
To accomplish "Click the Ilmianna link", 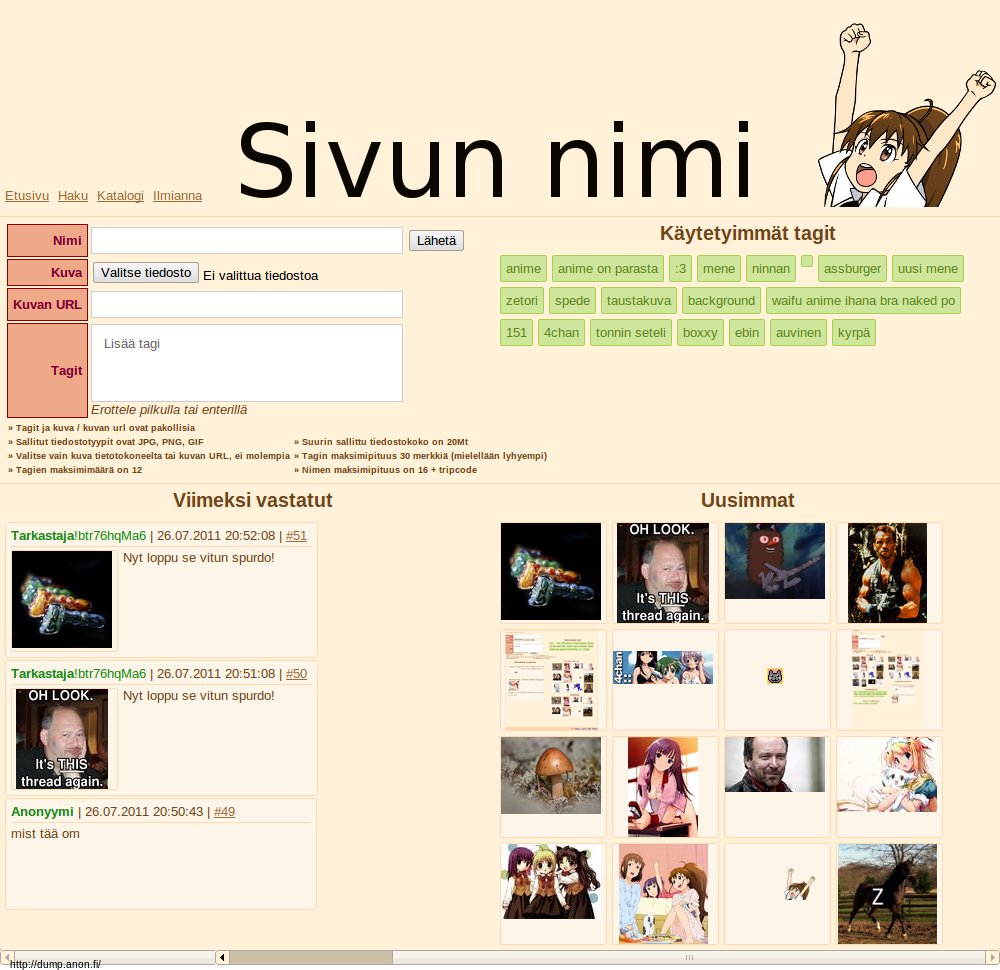I will [177, 196].
